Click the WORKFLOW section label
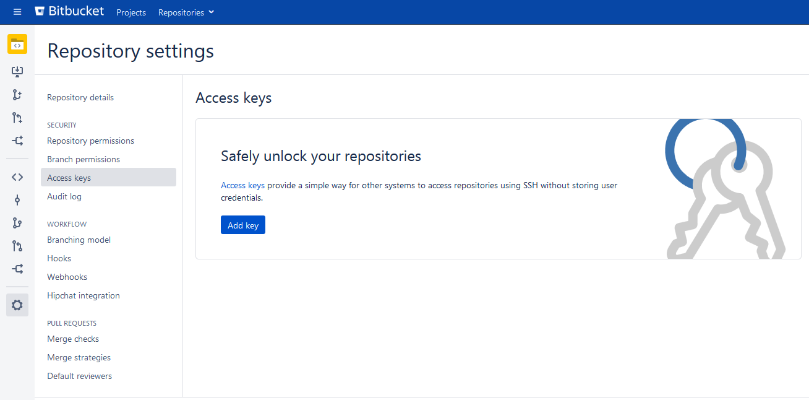The width and height of the screenshot is (809, 400). (x=67, y=225)
